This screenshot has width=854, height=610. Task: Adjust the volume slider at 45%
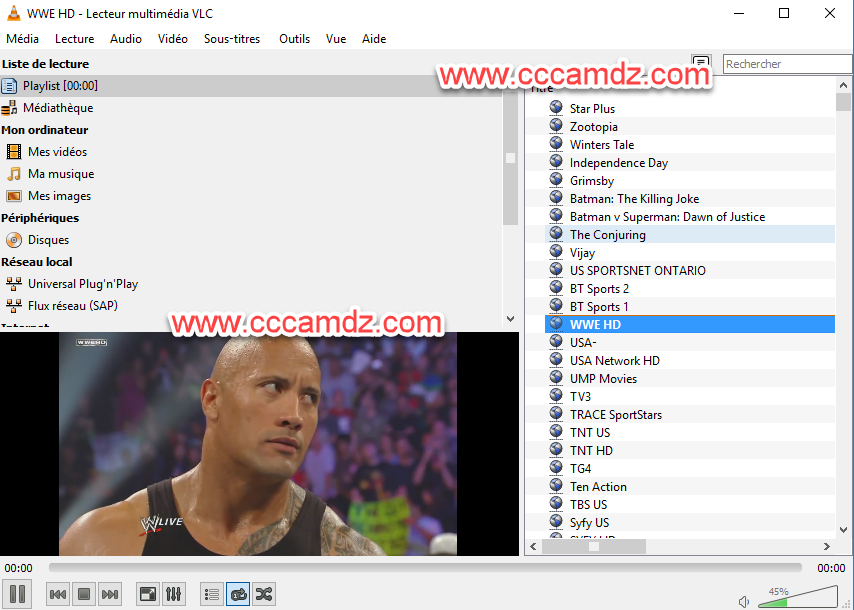pos(798,597)
